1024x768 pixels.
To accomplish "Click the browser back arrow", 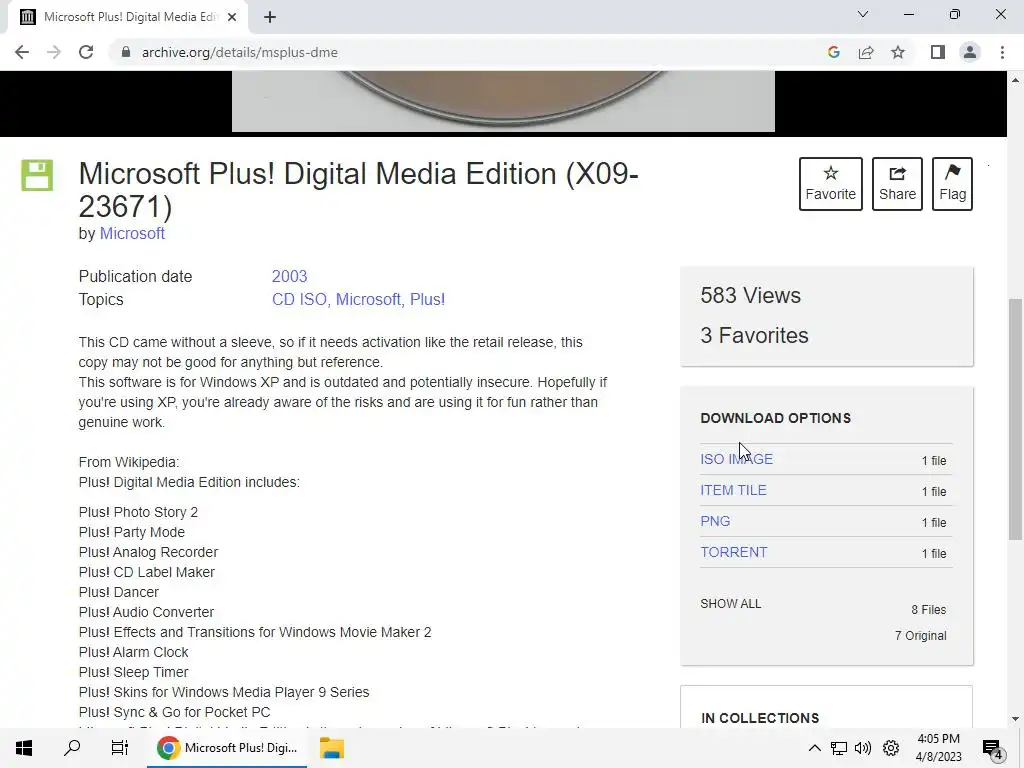I will pyautogui.click(x=22, y=52).
